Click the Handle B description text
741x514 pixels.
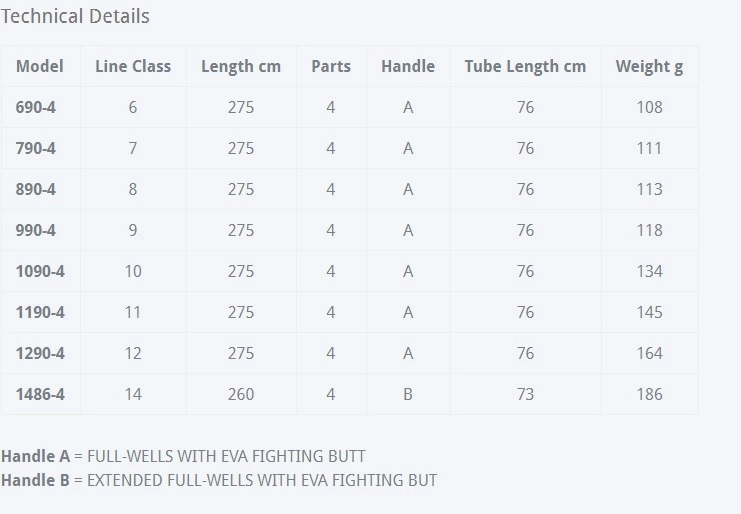219,480
